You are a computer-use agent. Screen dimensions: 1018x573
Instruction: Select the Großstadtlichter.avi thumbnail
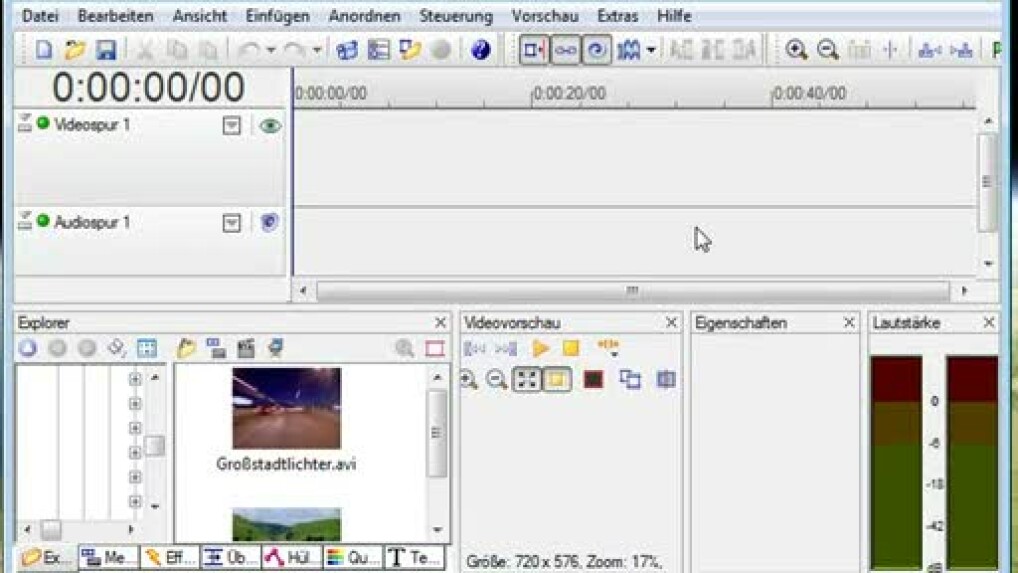[286, 408]
